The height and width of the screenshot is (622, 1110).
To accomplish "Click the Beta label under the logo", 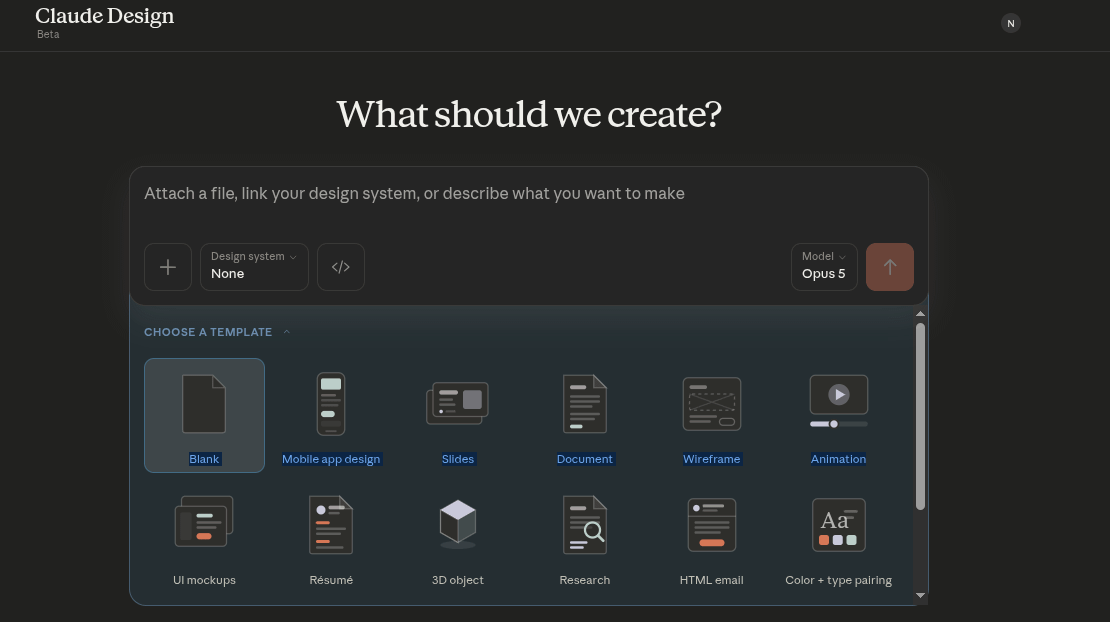I will tap(48, 34).
